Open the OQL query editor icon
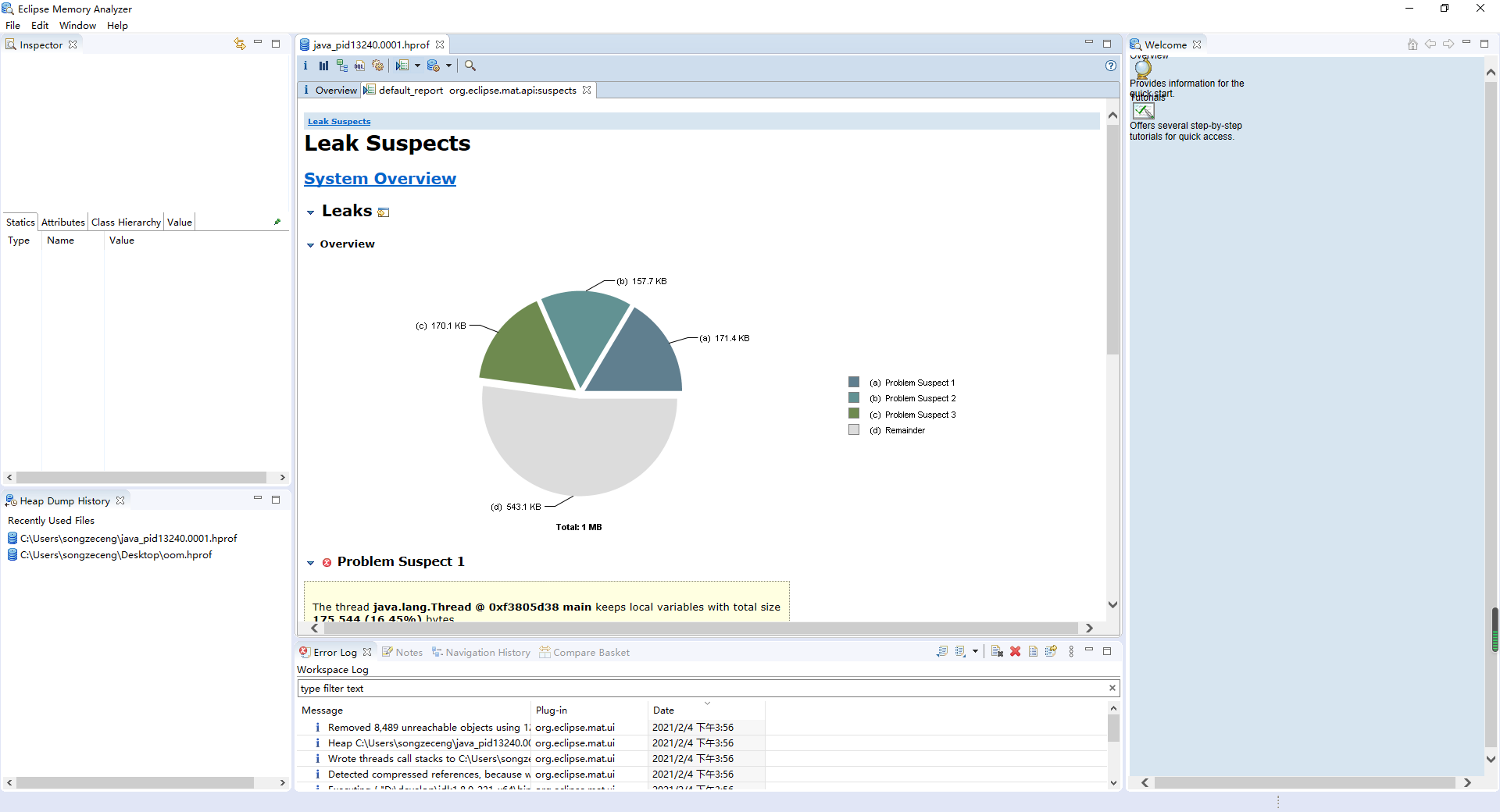This screenshot has width=1500, height=812. tap(359, 66)
